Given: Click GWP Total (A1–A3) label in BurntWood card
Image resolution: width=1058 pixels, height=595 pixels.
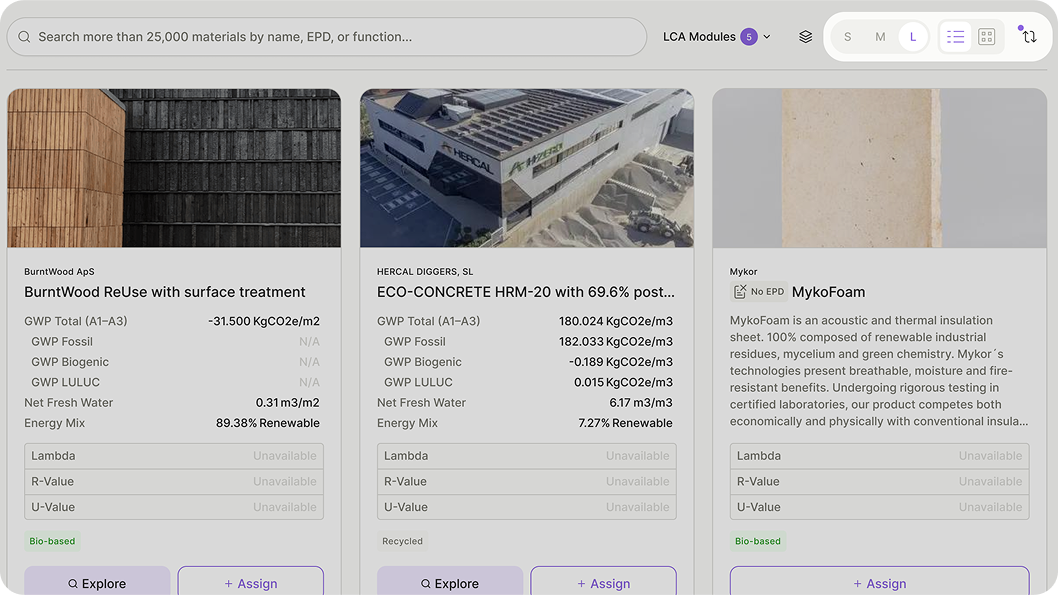Looking at the screenshot, I should (x=76, y=321).
